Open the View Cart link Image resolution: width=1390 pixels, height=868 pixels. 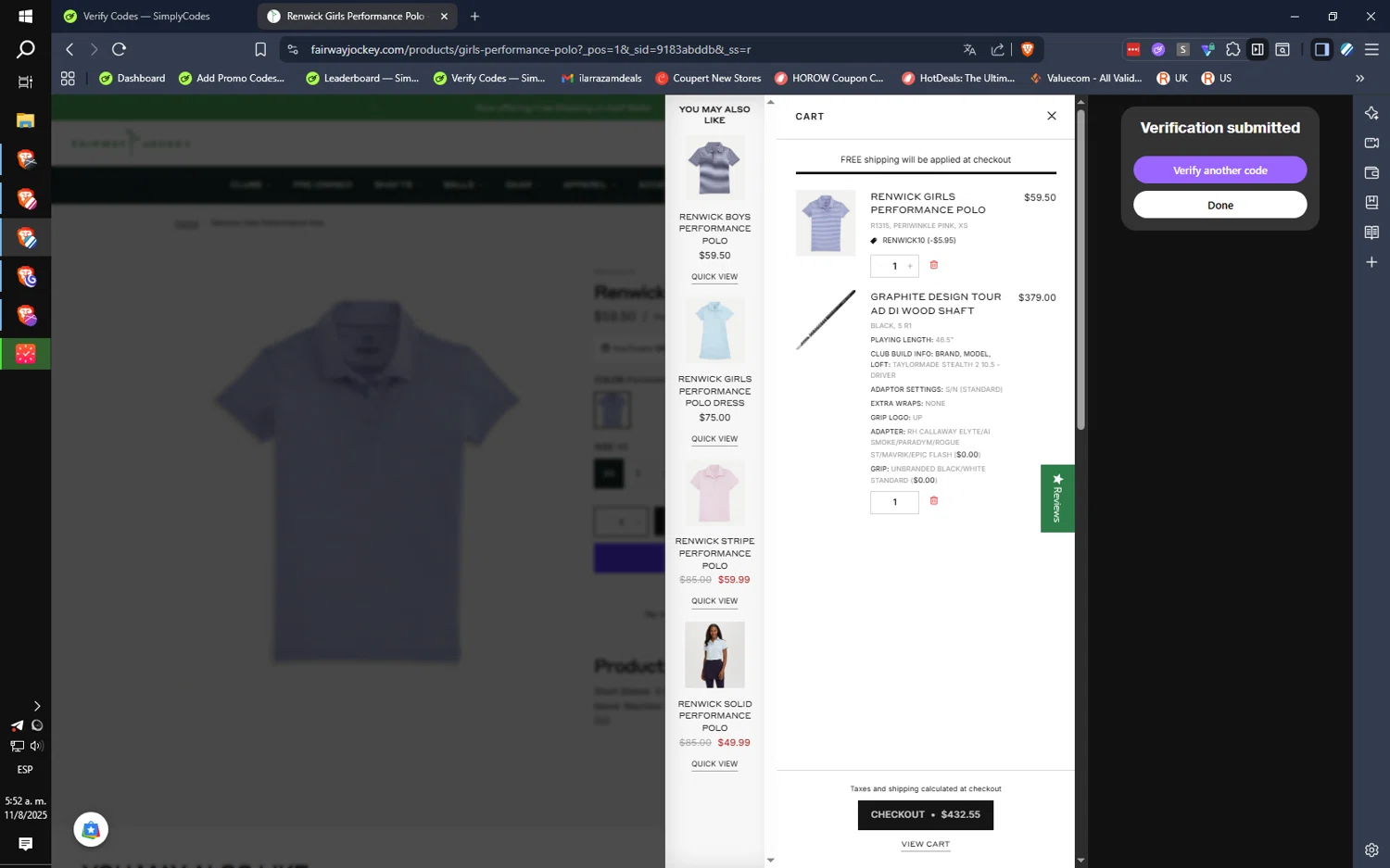click(925, 844)
